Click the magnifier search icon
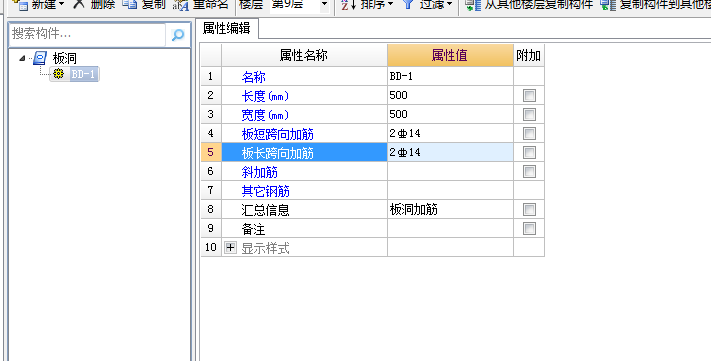Viewport: 711px width, 361px height. tap(178, 34)
